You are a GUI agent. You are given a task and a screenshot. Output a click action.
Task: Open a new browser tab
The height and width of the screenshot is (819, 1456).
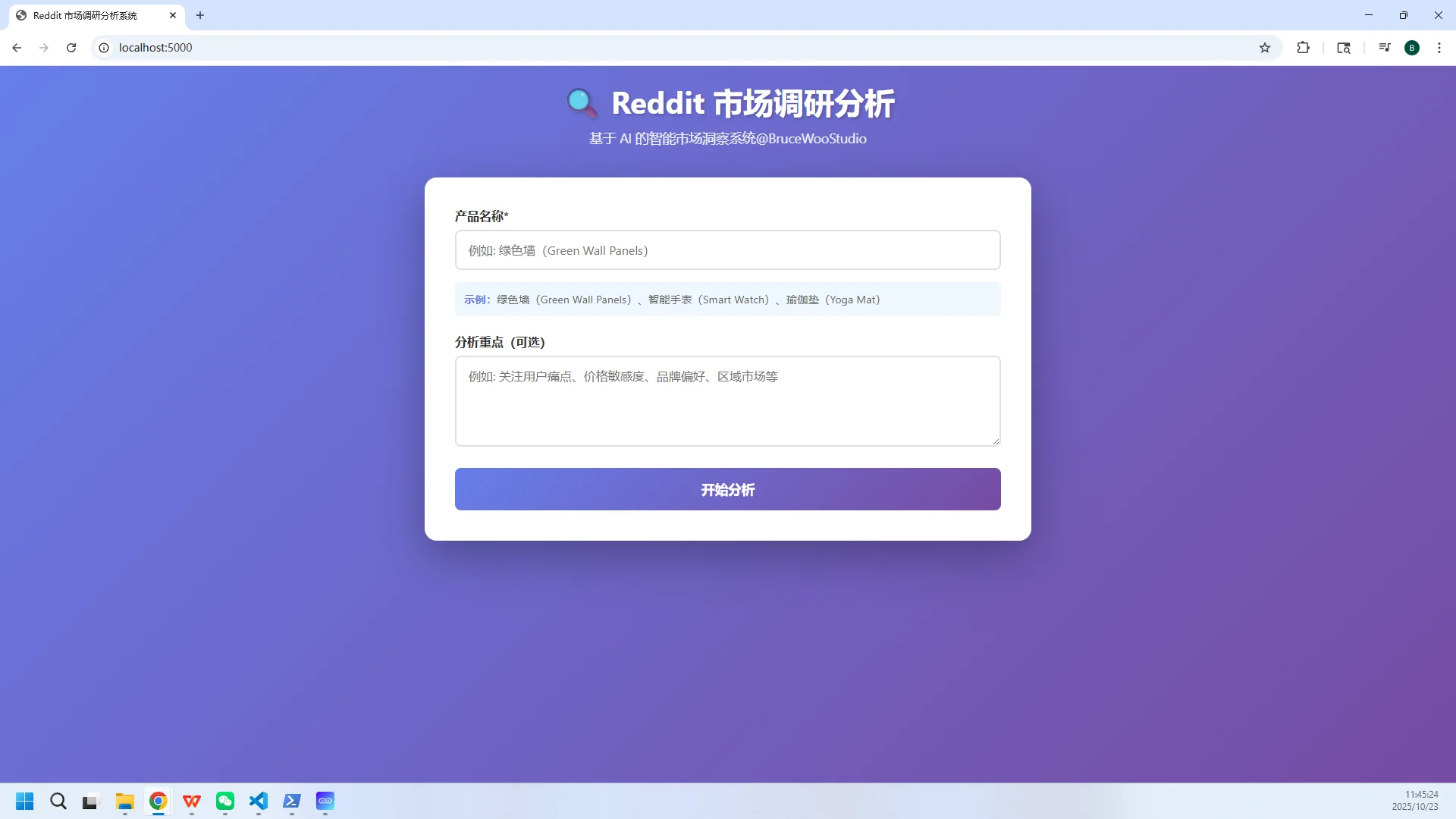(200, 15)
